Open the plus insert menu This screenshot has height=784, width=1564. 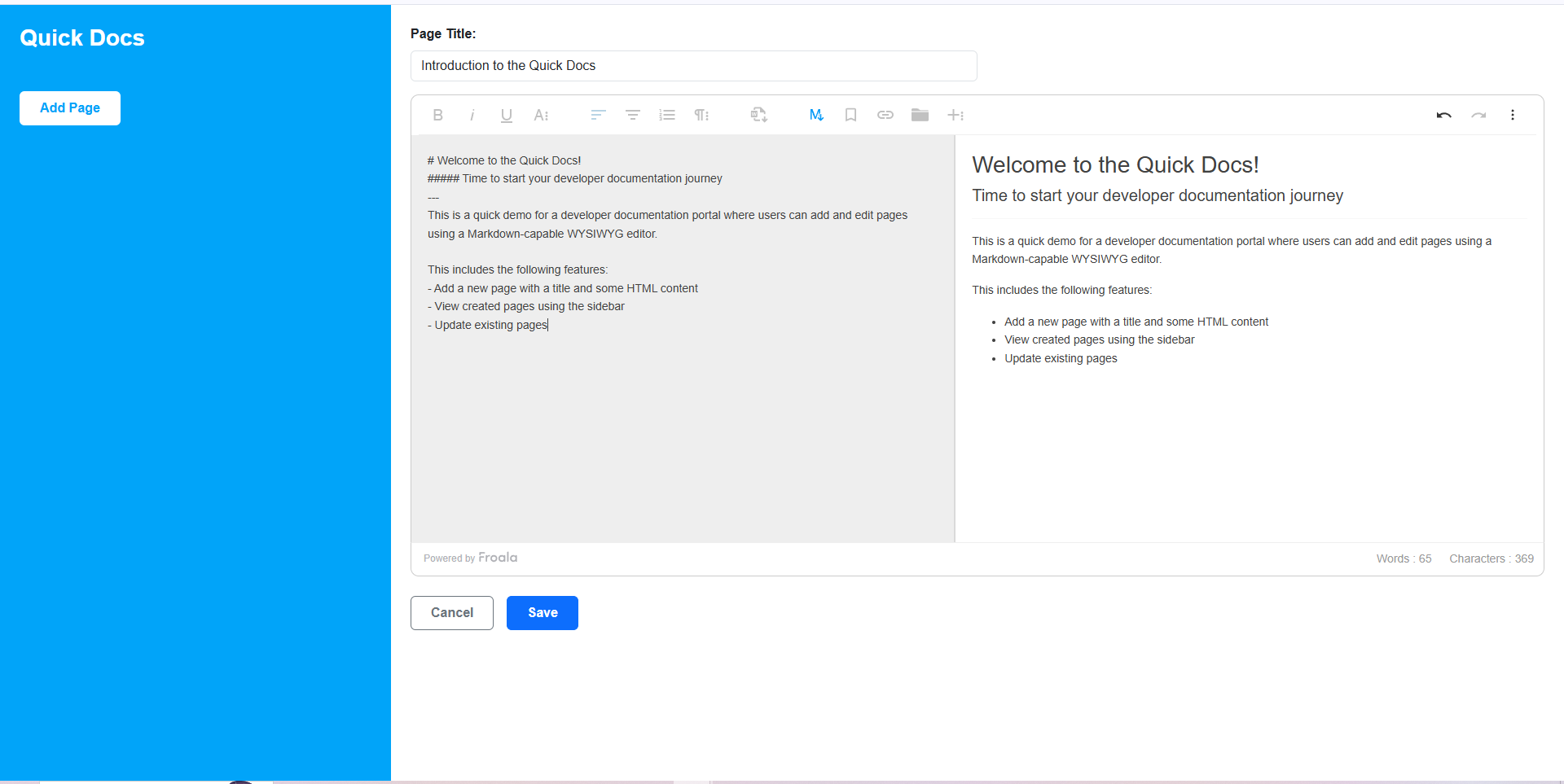956,115
